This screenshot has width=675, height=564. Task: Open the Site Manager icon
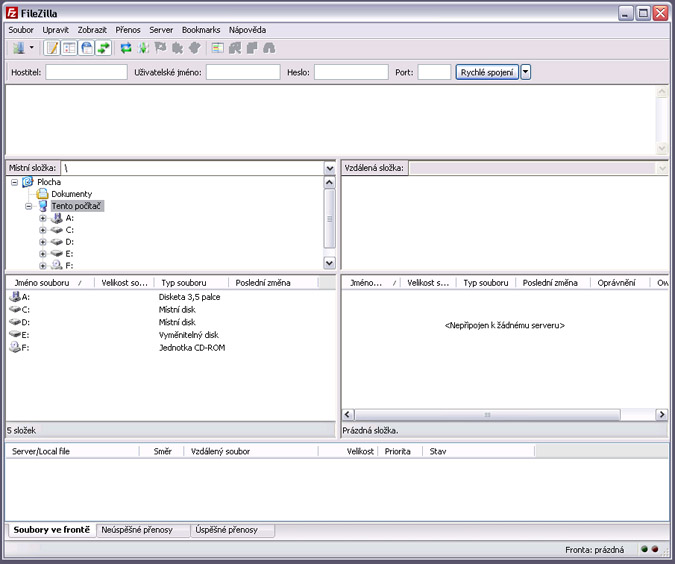(18, 48)
